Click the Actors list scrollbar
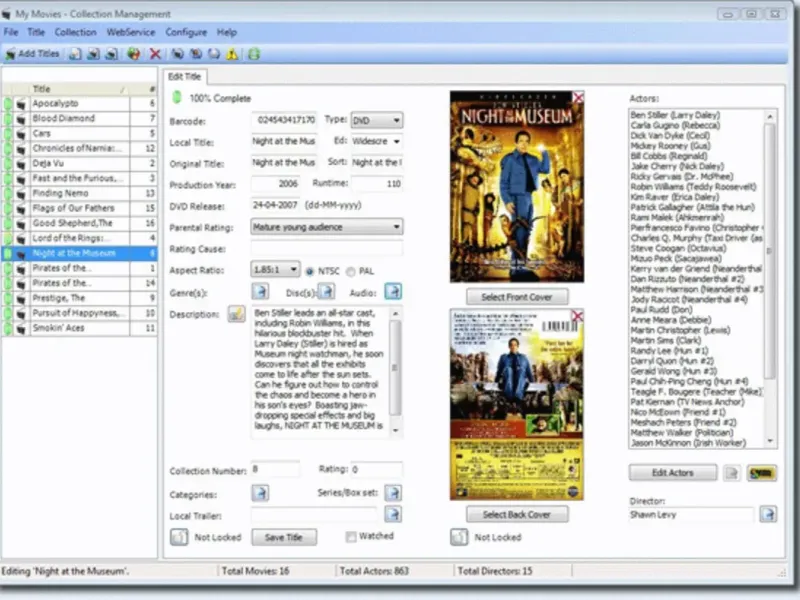Image resolution: width=800 pixels, height=600 pixels. [x=769, y=252]
